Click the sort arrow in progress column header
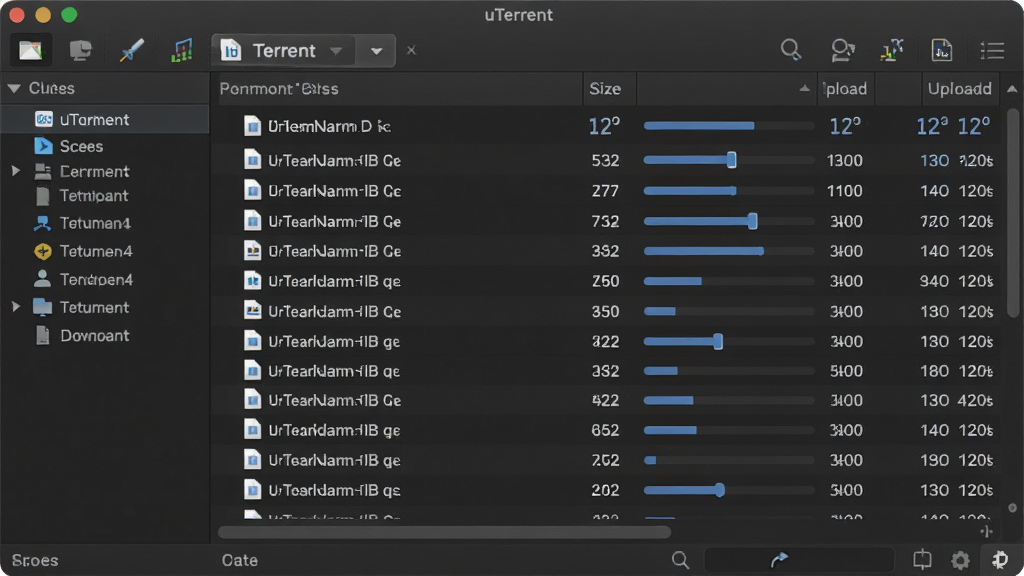This screenshot has width=1024, height=576. (805, 88)
